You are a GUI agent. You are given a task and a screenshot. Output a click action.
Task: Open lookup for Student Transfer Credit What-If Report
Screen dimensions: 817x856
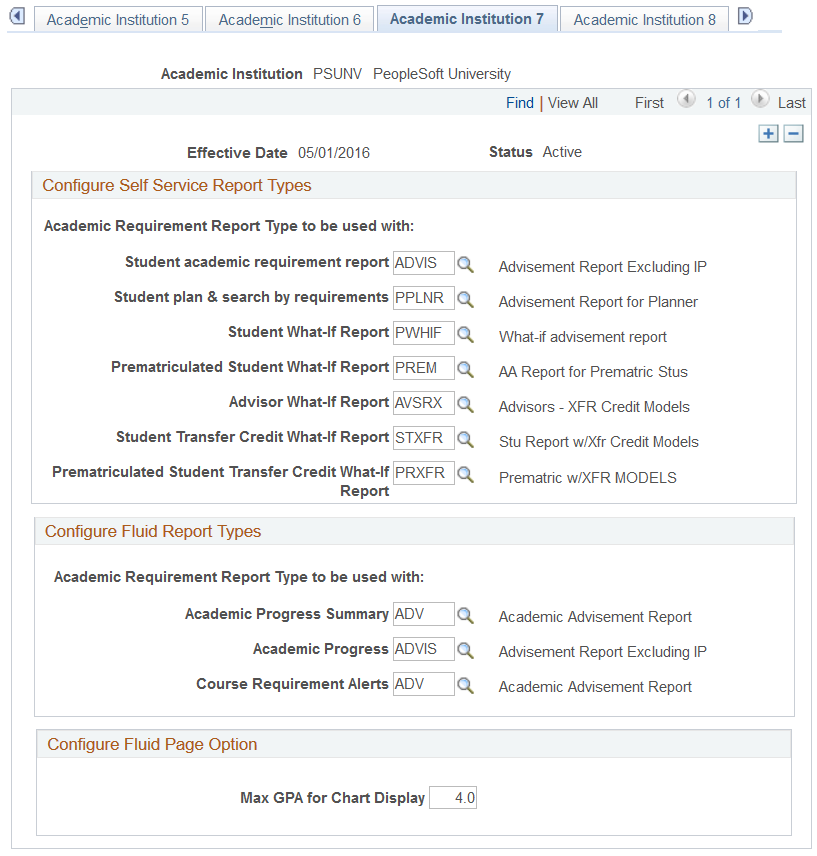pyautogui.click(x=465, y=438)
